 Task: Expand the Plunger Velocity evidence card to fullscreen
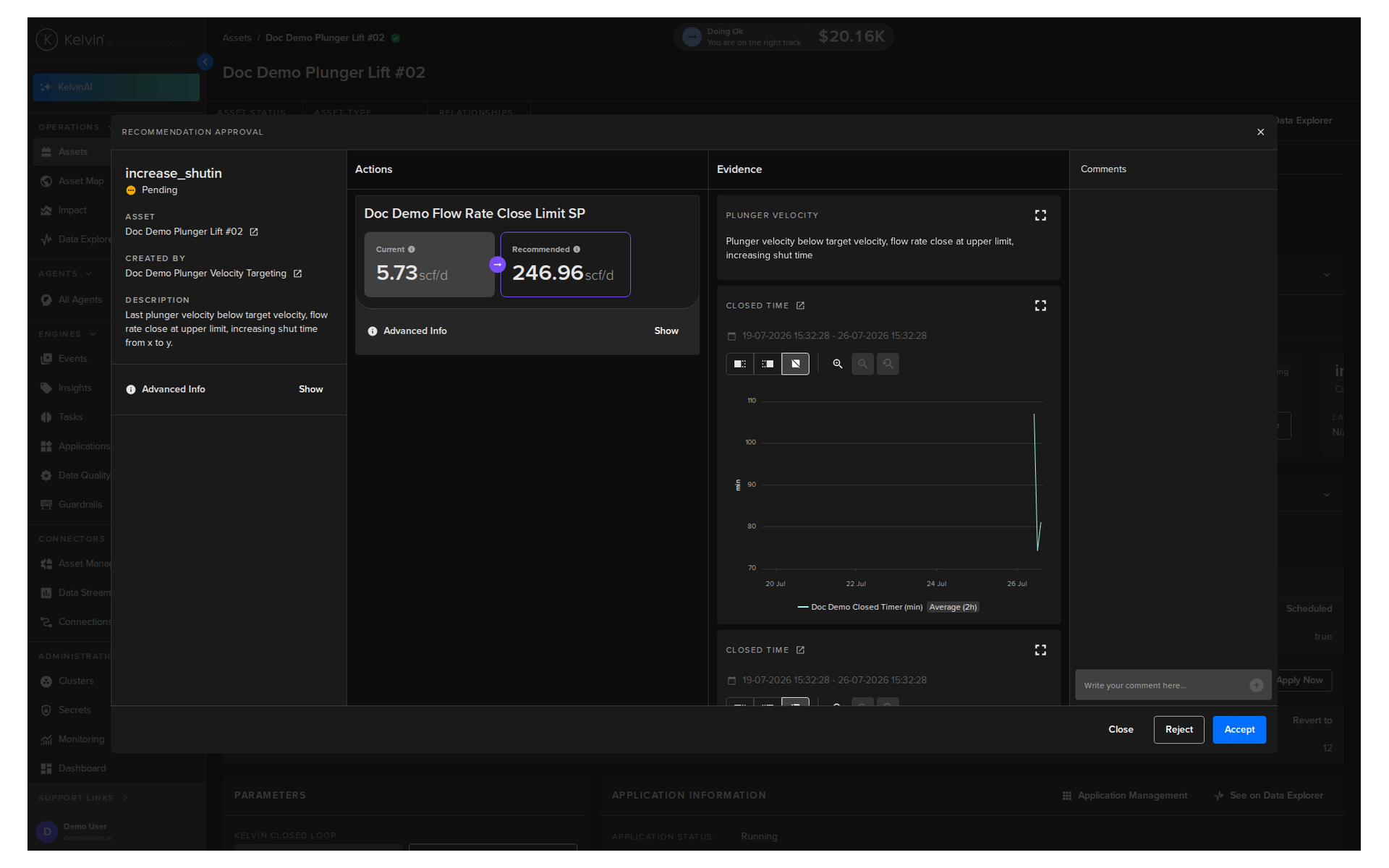[1040, 216]
